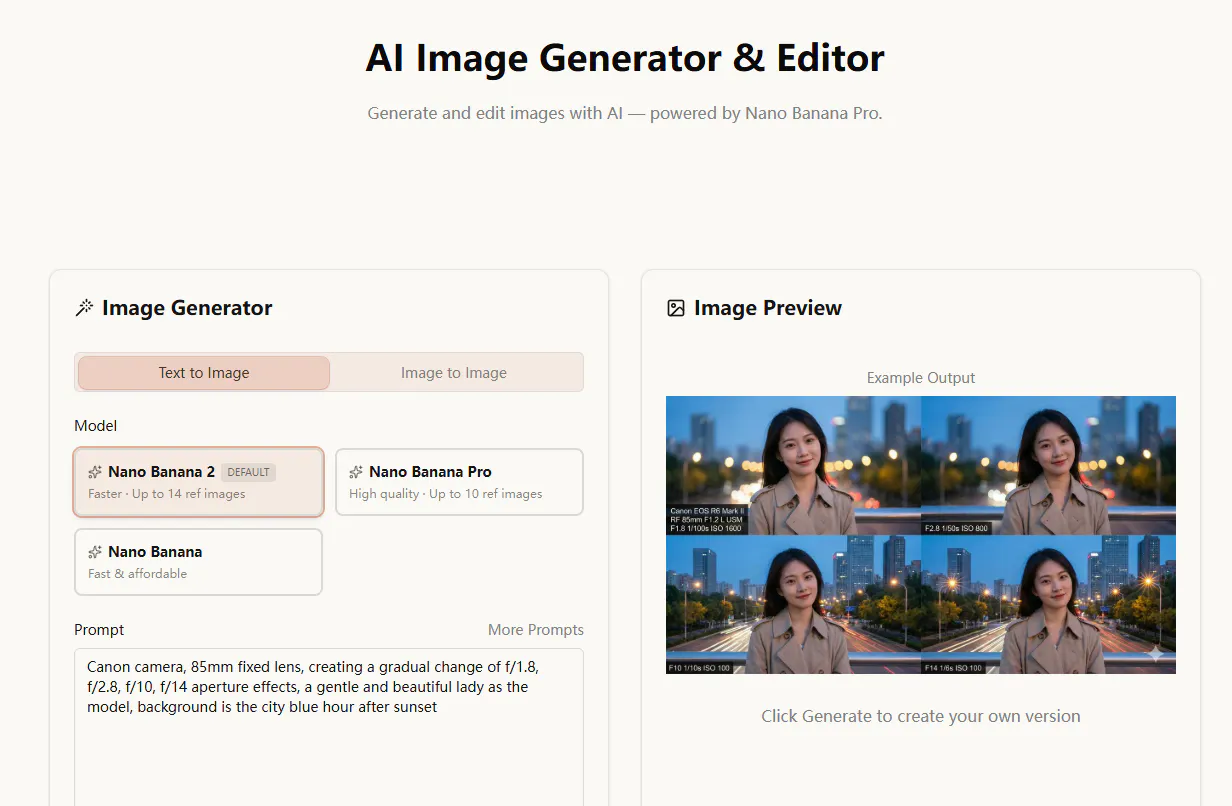Click the 'AI Image Generator & Editor' heading
Viewport: 1232px width, 806px height.
click(x=625, y=58)
